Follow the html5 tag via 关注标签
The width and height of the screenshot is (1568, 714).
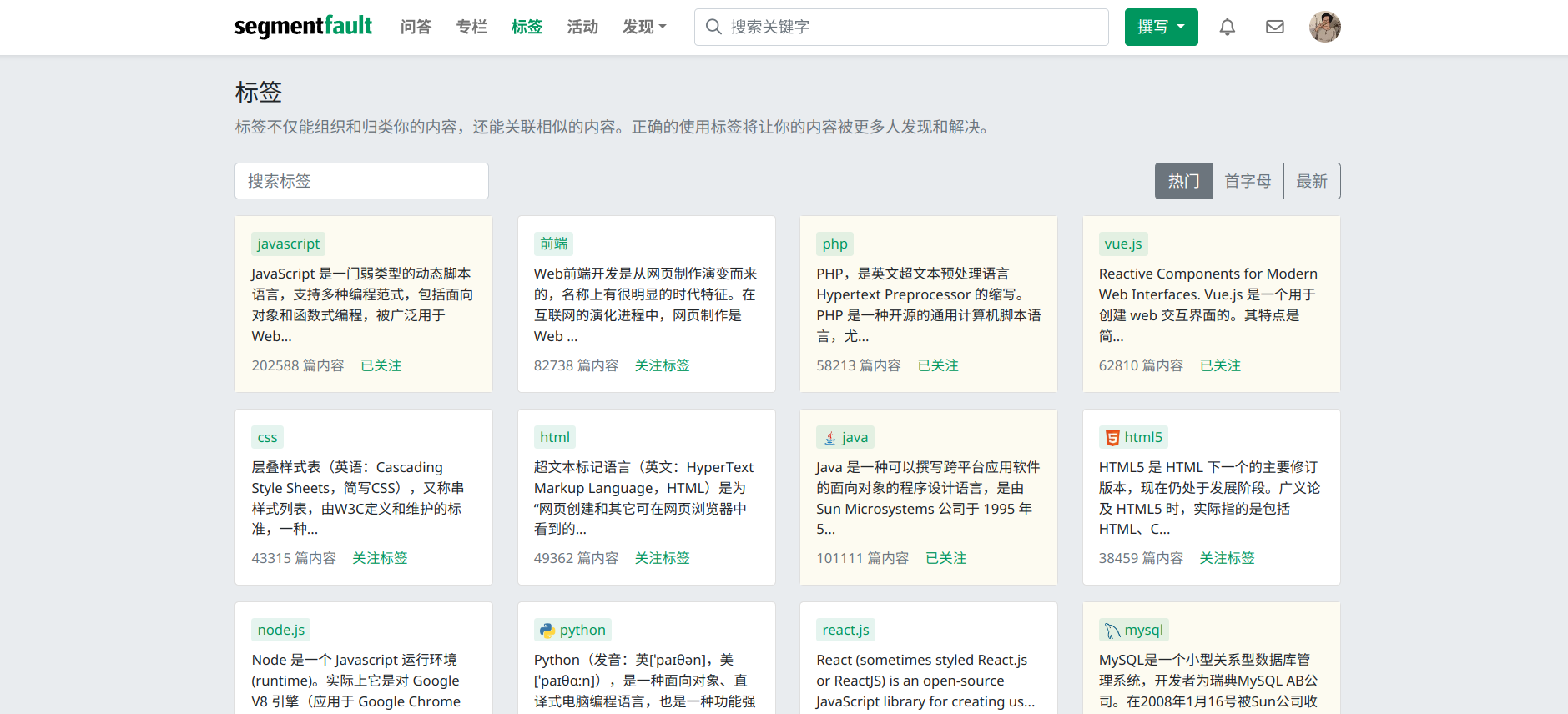coord(1227,558)
